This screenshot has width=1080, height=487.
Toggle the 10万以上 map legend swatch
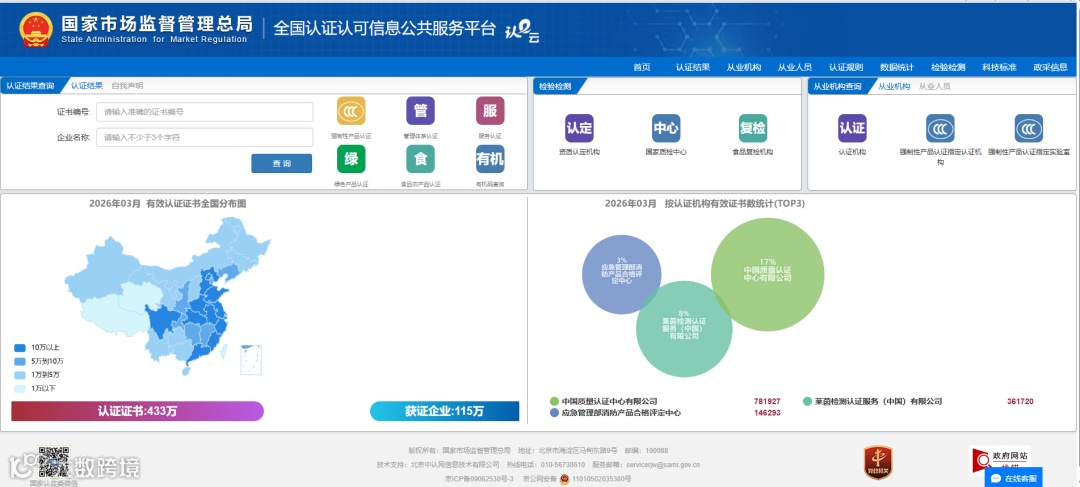coord(20,348)
